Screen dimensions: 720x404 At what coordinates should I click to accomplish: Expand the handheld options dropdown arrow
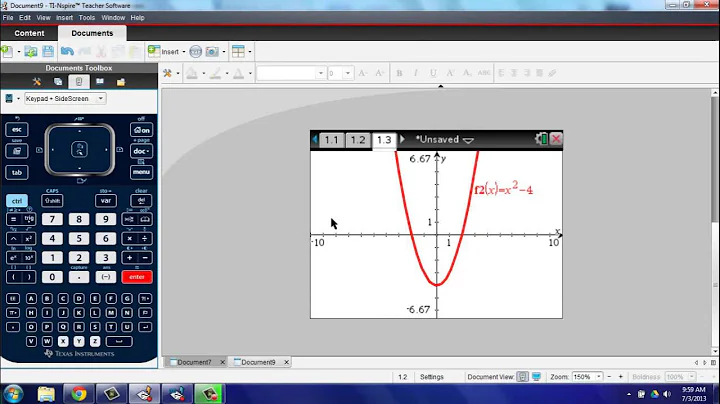coord(18,98)
